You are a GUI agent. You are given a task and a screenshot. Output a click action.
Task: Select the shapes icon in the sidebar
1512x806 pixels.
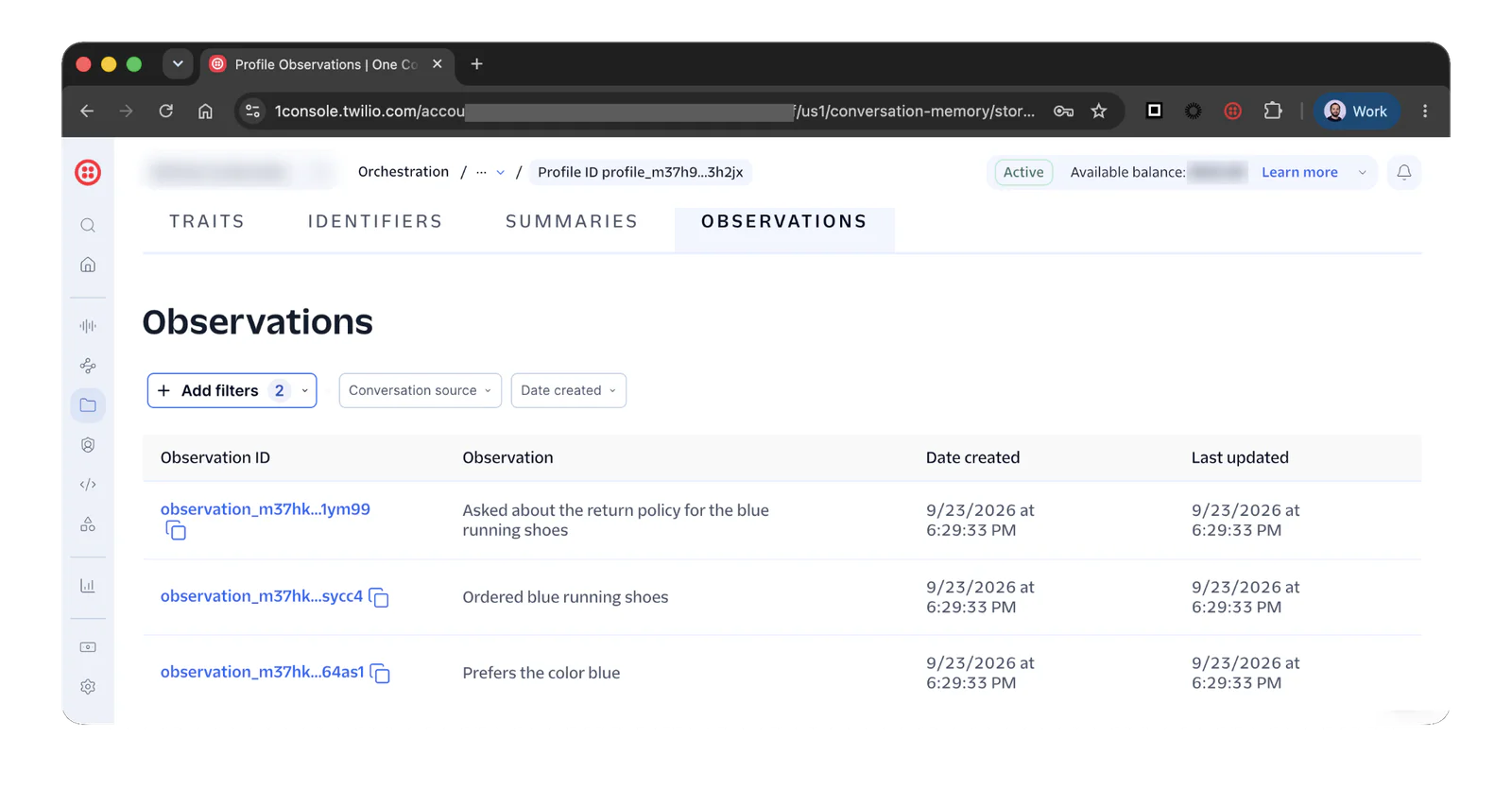click(88, 524)
